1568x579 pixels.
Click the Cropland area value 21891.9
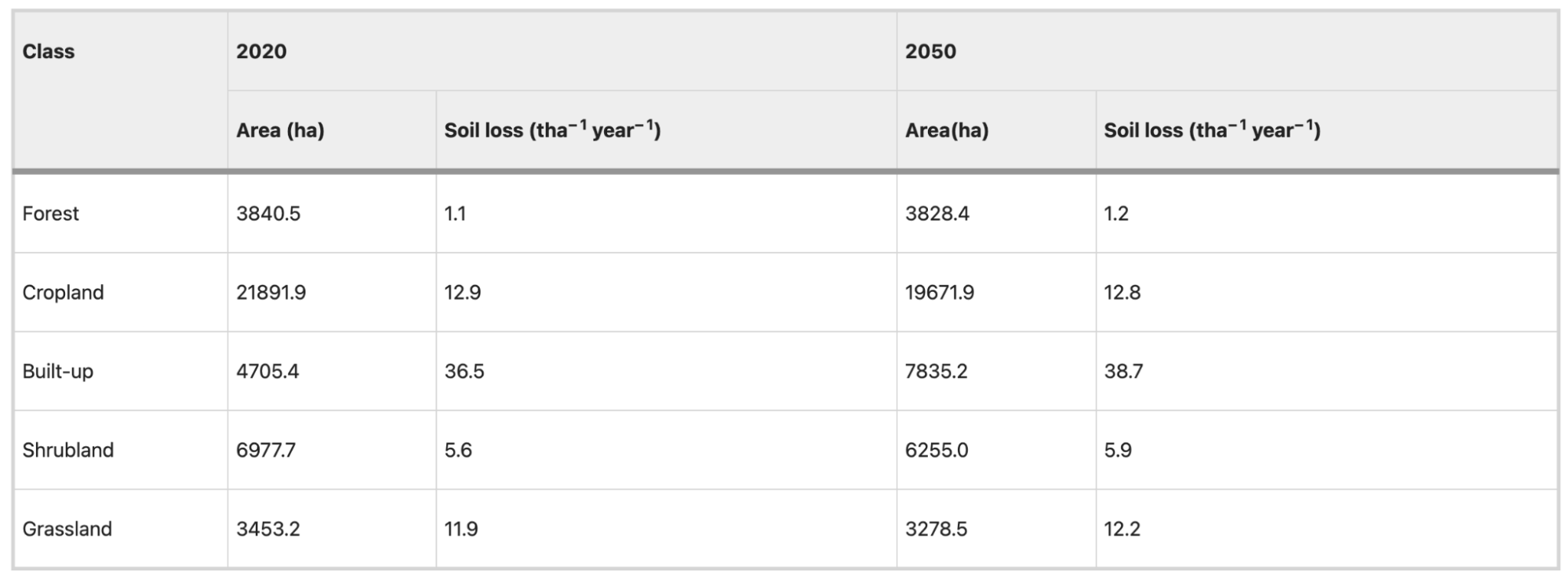click(271, 293)
